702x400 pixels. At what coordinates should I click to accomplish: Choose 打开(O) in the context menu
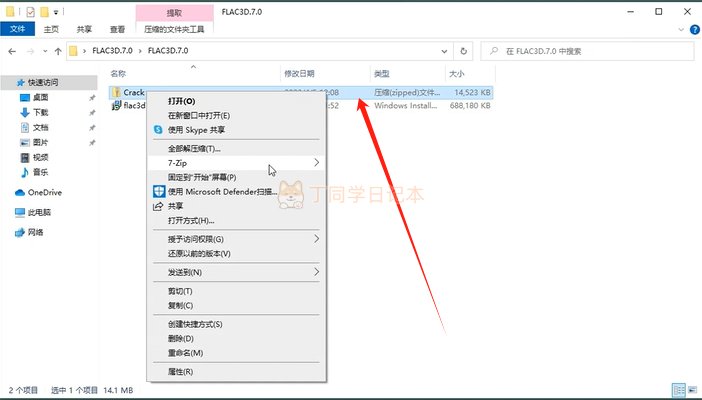[x=236, y=101]
